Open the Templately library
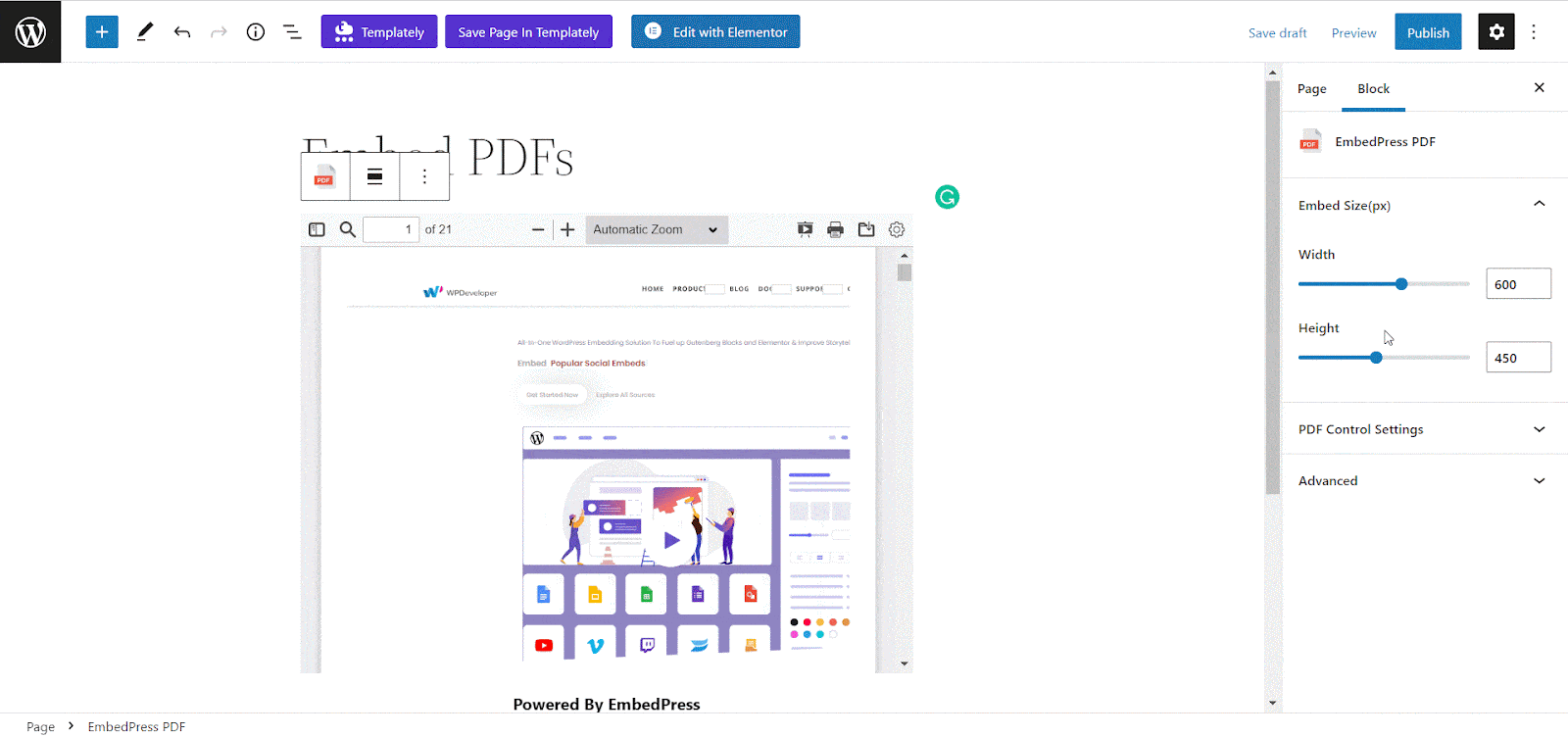 (379, 31)
